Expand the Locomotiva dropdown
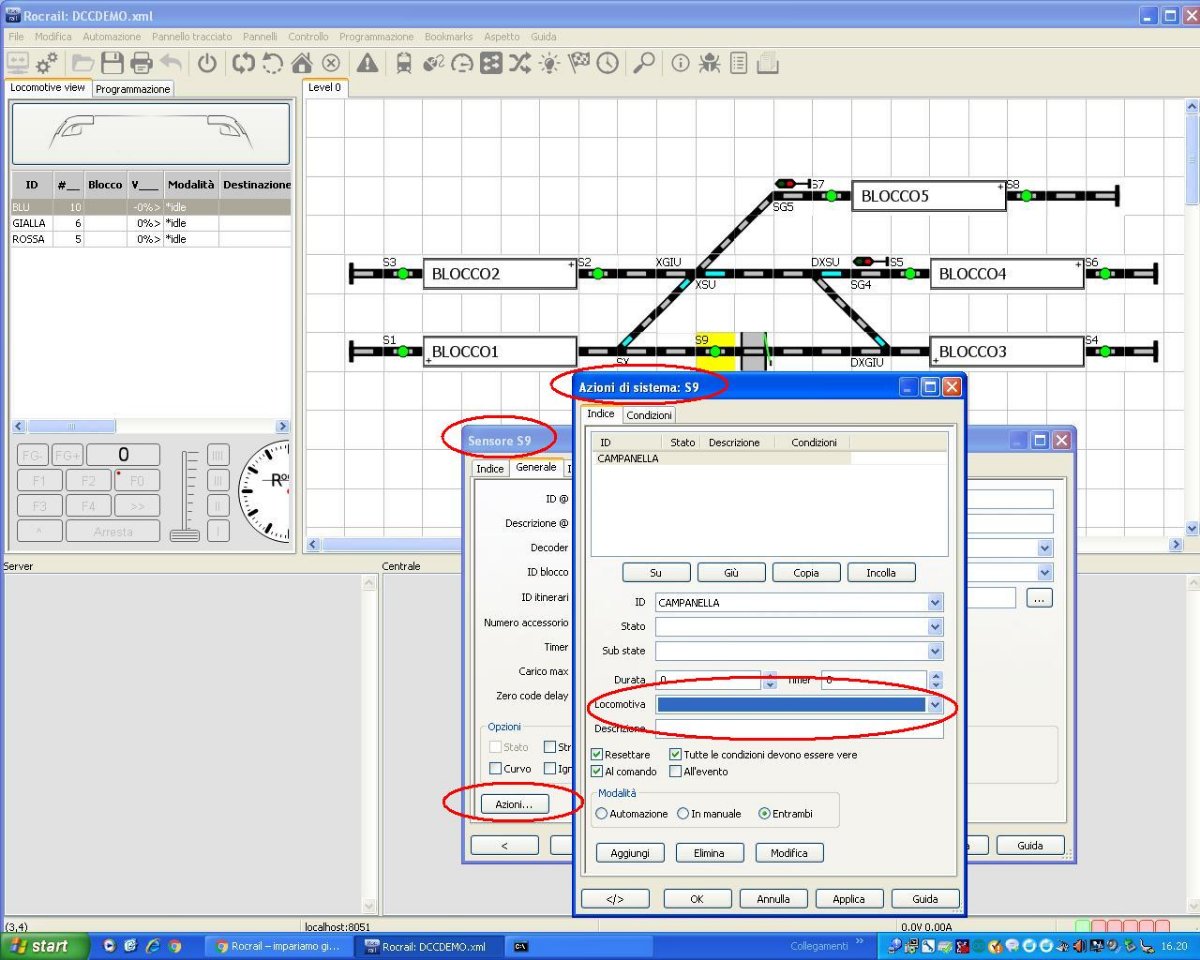Viewport: 1200px width, 960px height. coord(935,705)
